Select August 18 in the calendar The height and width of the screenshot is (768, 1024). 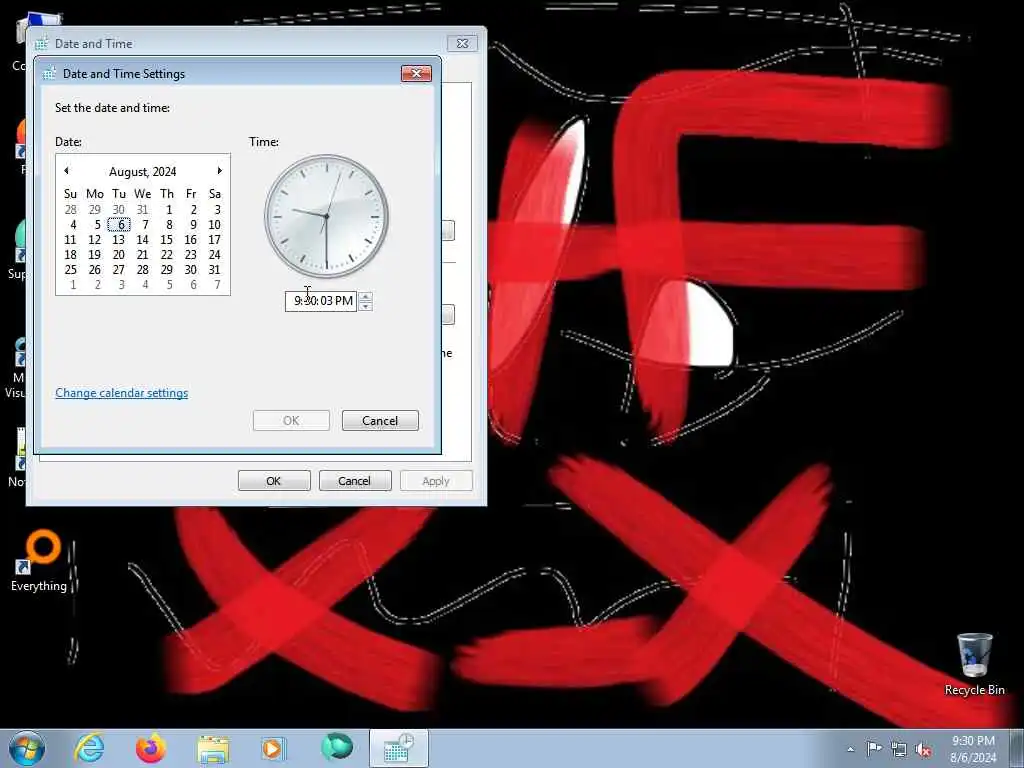tap(71, 255)
